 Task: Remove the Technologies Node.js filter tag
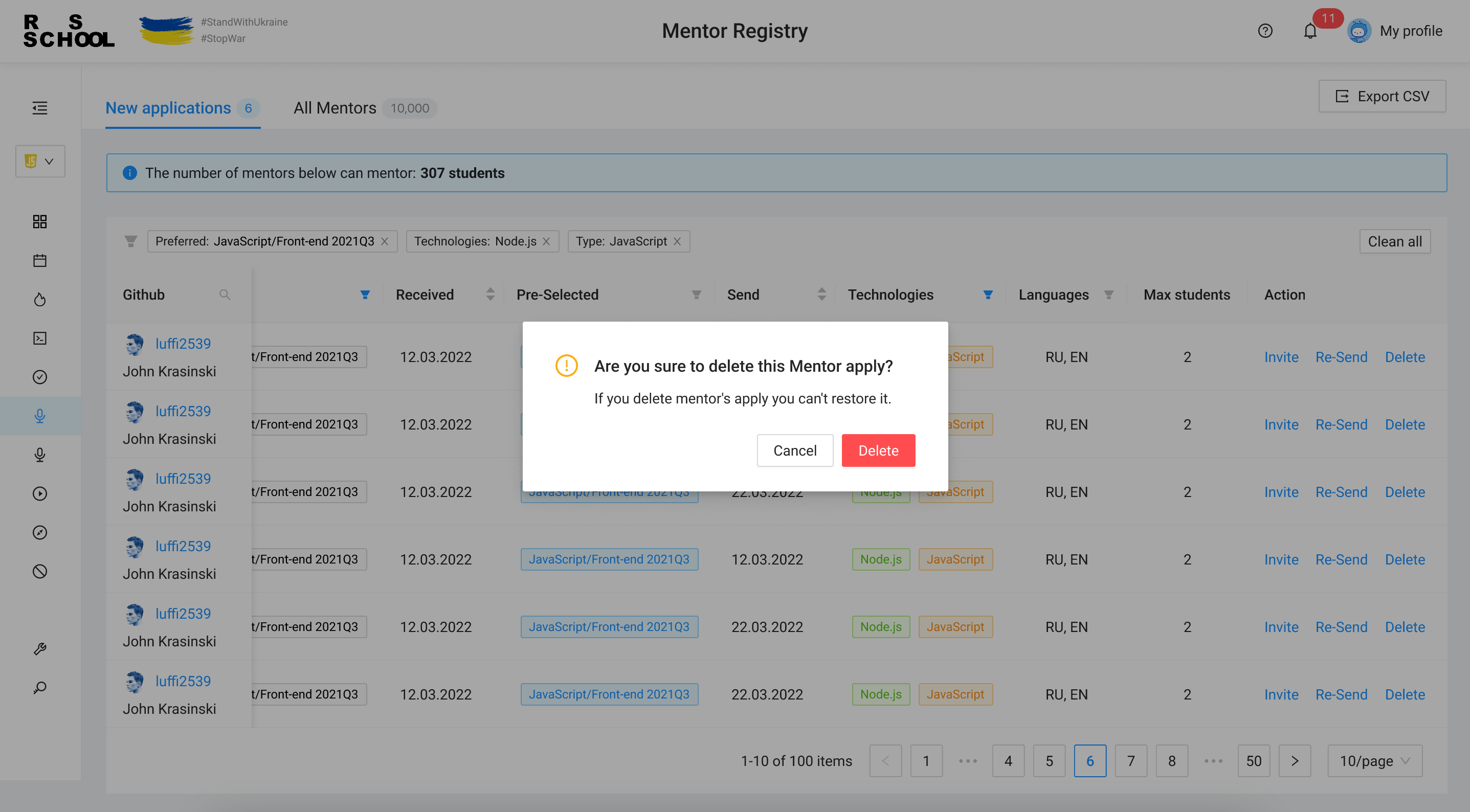click(546, 241)
